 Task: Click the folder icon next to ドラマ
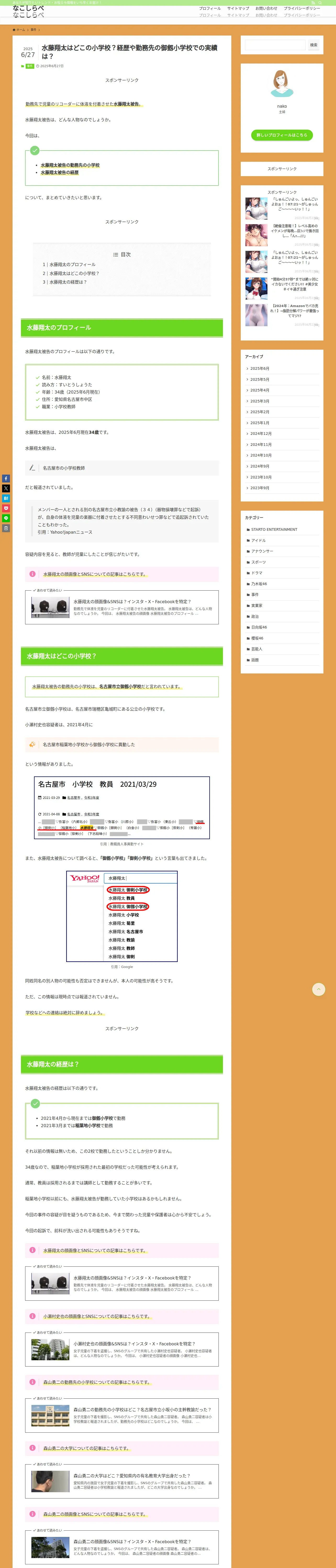point(248,573)
